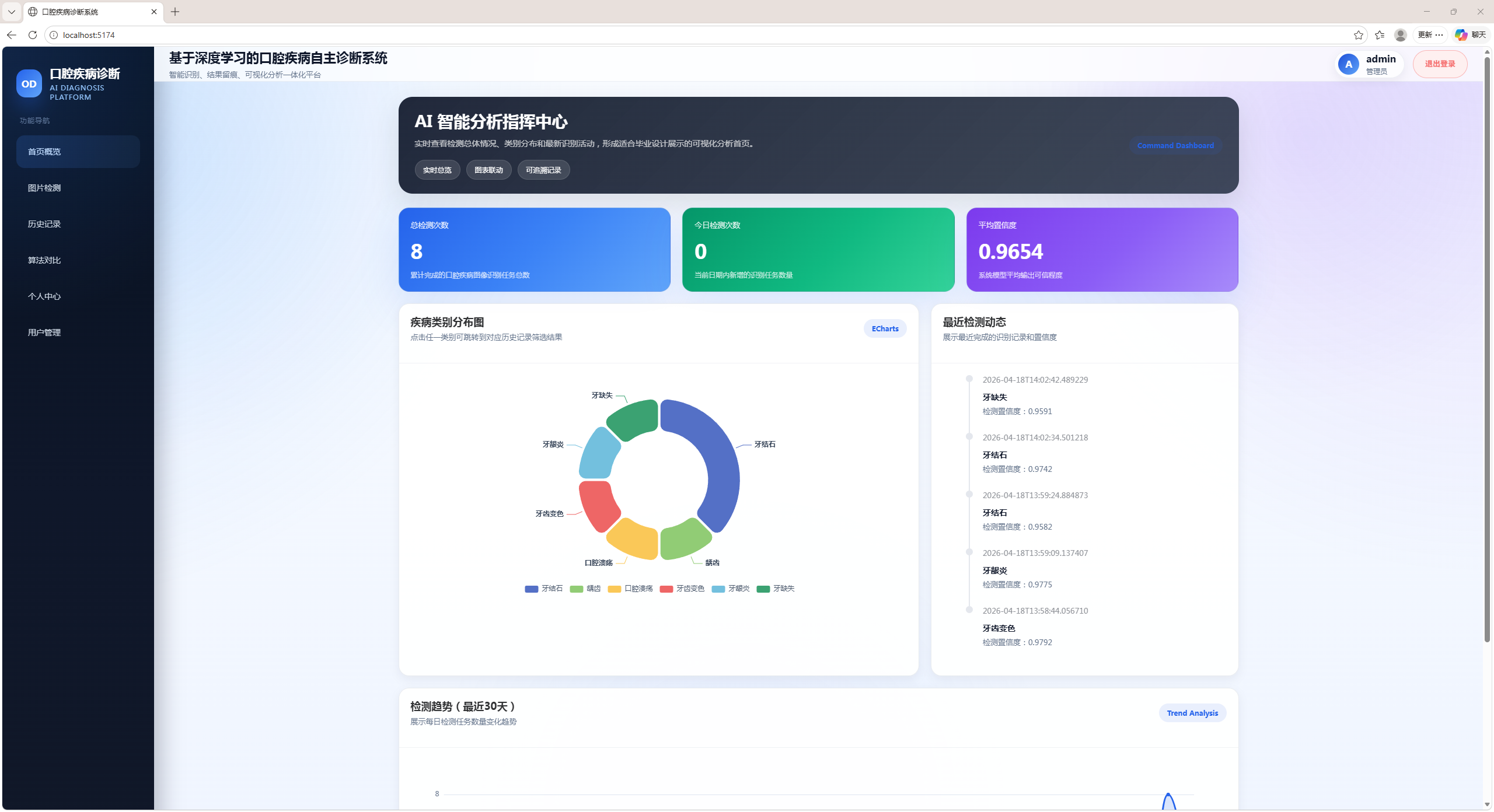Open the browser profile icon

tap(1400, 35)
